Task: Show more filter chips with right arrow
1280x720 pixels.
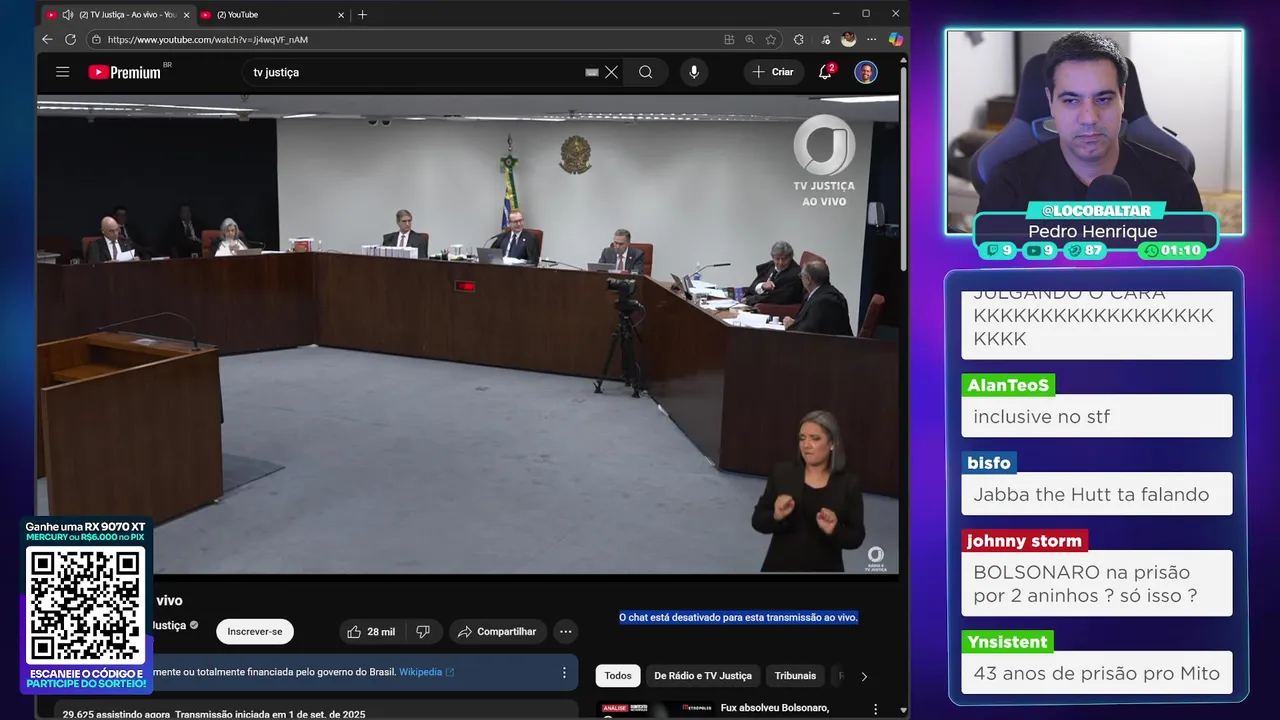Action: pos(864,677)
